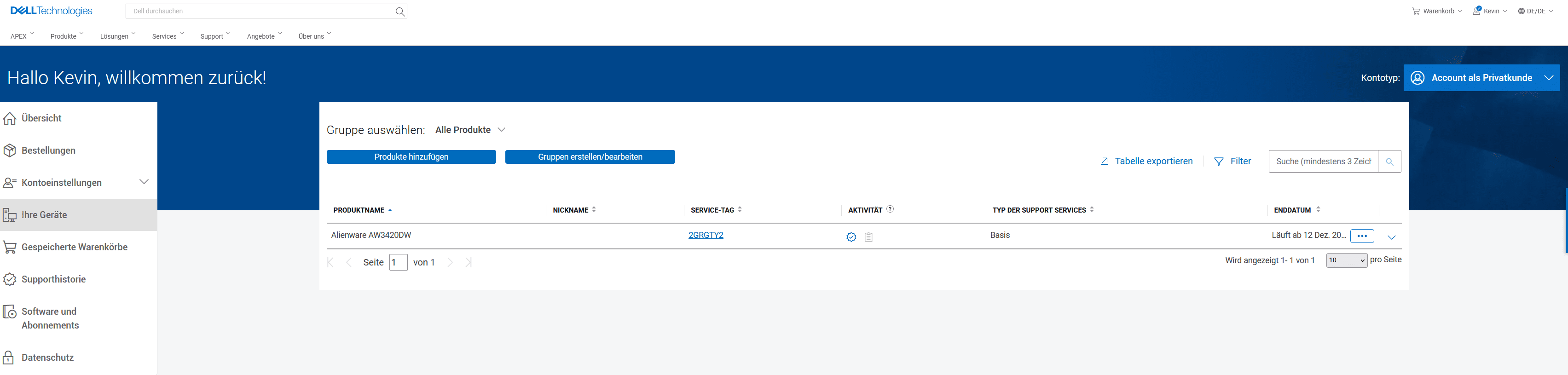
Task: Click the magnifier button beside the Suche field
Action: [1389, 162]
